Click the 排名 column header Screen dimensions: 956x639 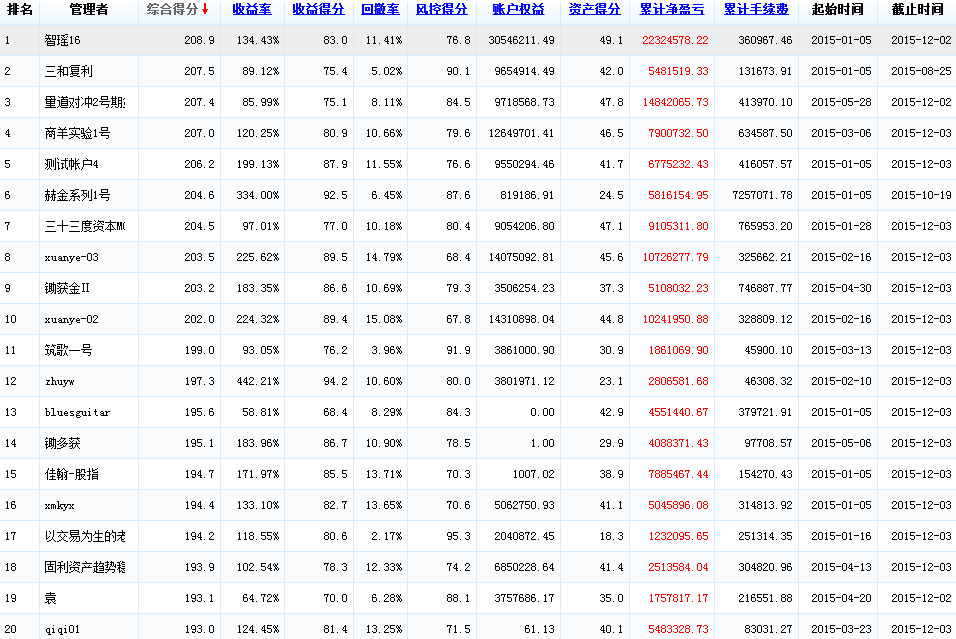tap(20, 9)
